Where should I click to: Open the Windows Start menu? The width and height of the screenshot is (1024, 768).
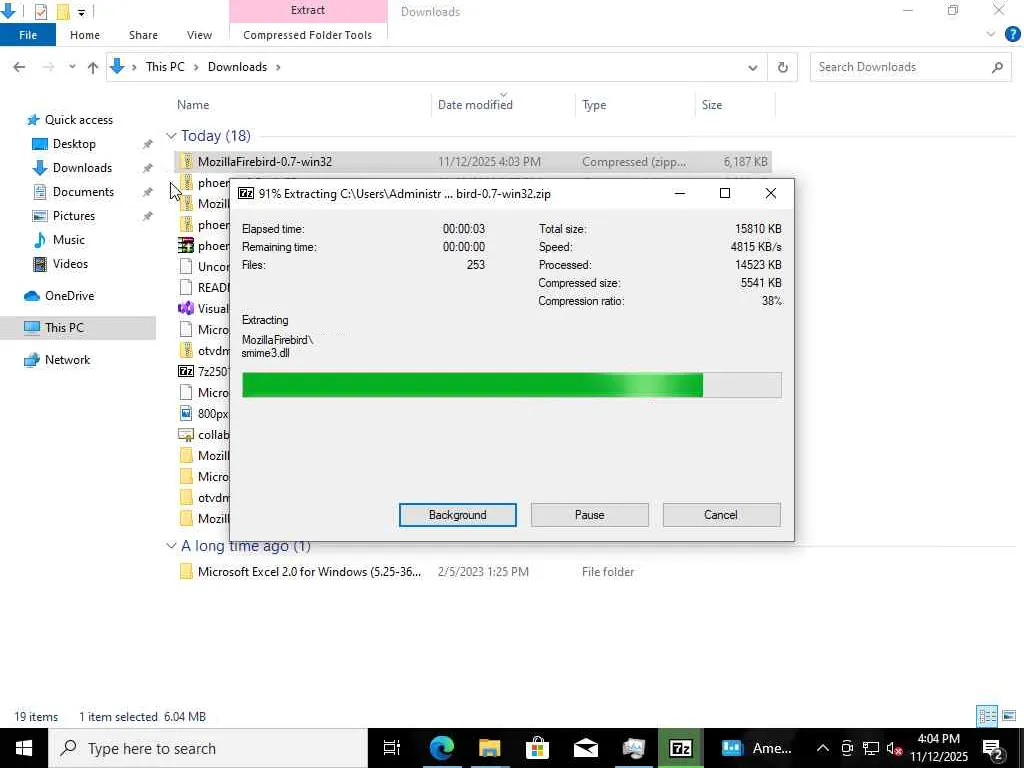click(24, 748)
